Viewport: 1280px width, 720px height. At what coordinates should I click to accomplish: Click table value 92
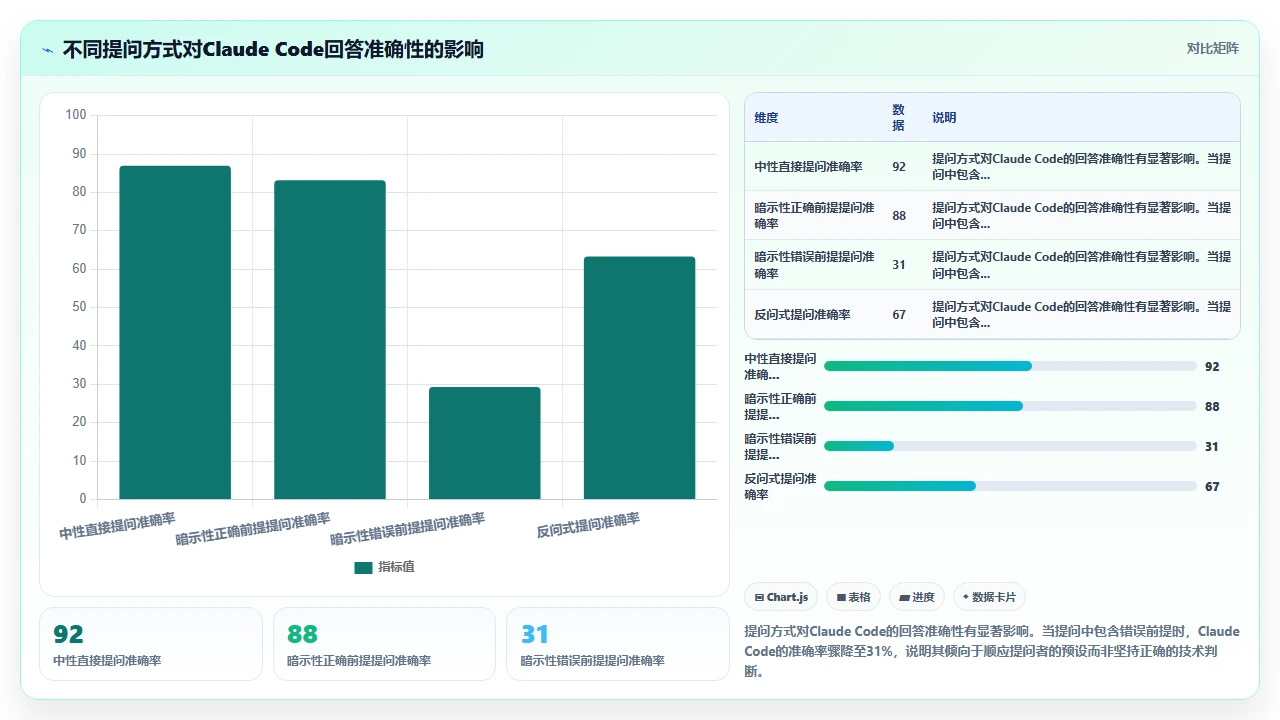tap(899, 167)
